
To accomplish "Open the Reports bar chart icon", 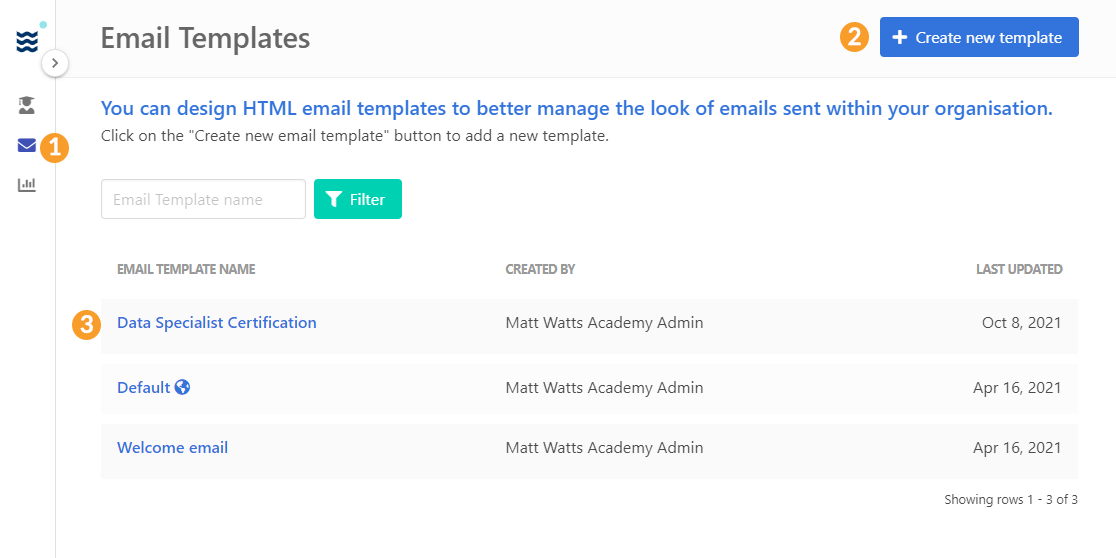I will [27, 185].
